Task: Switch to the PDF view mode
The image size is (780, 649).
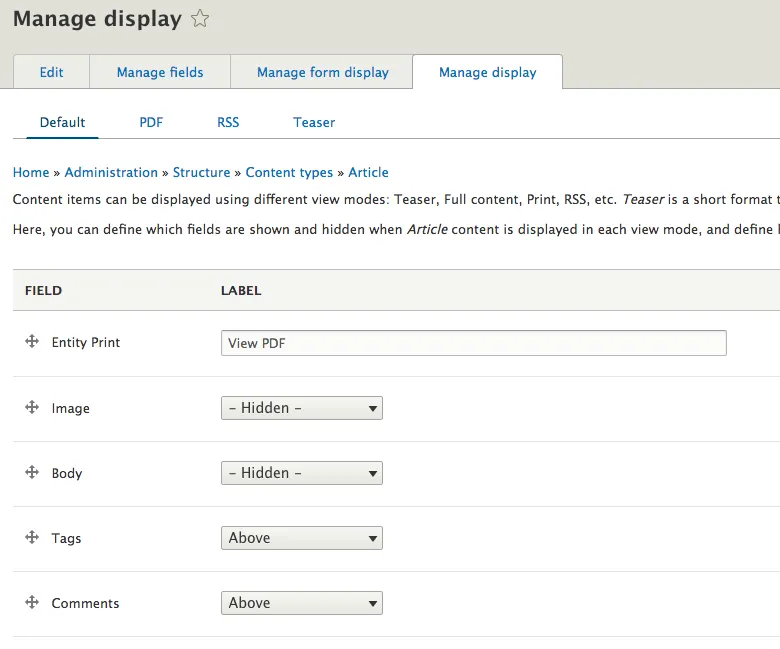Action: click(x=151, y=122)
